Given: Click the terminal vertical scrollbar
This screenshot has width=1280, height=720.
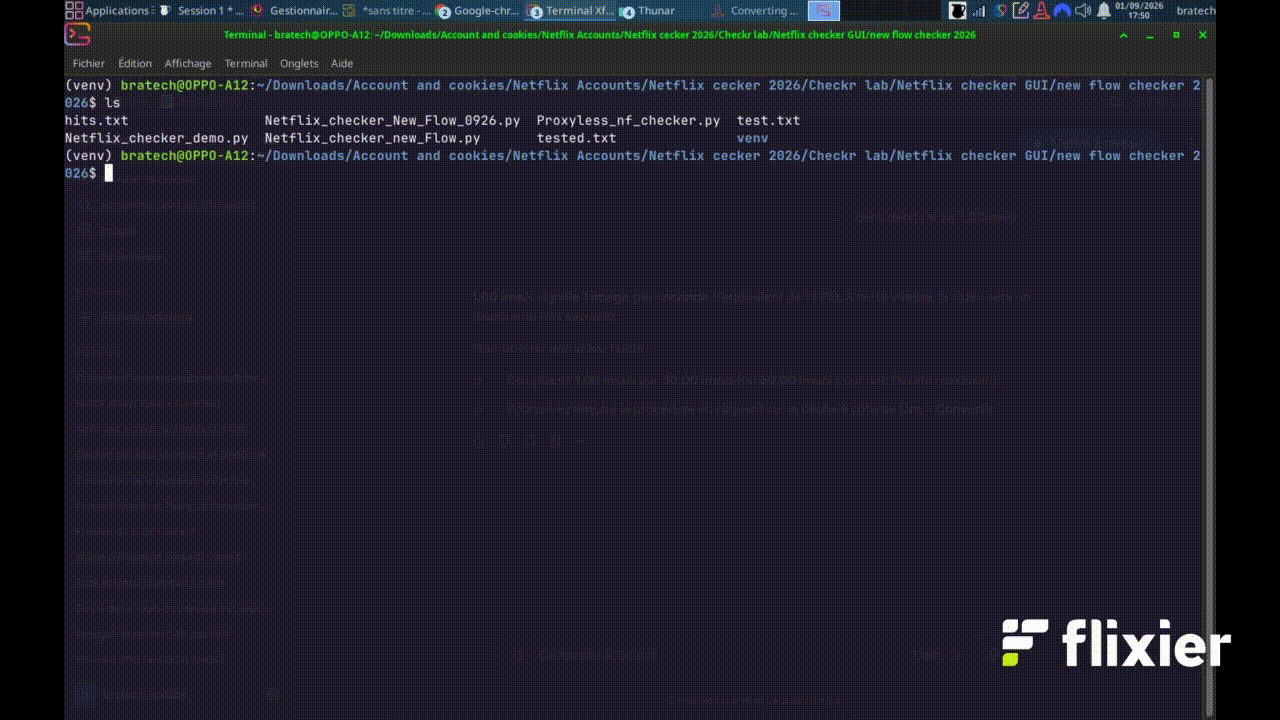Looking at the screenshot, I should [x=1210, y=397].
